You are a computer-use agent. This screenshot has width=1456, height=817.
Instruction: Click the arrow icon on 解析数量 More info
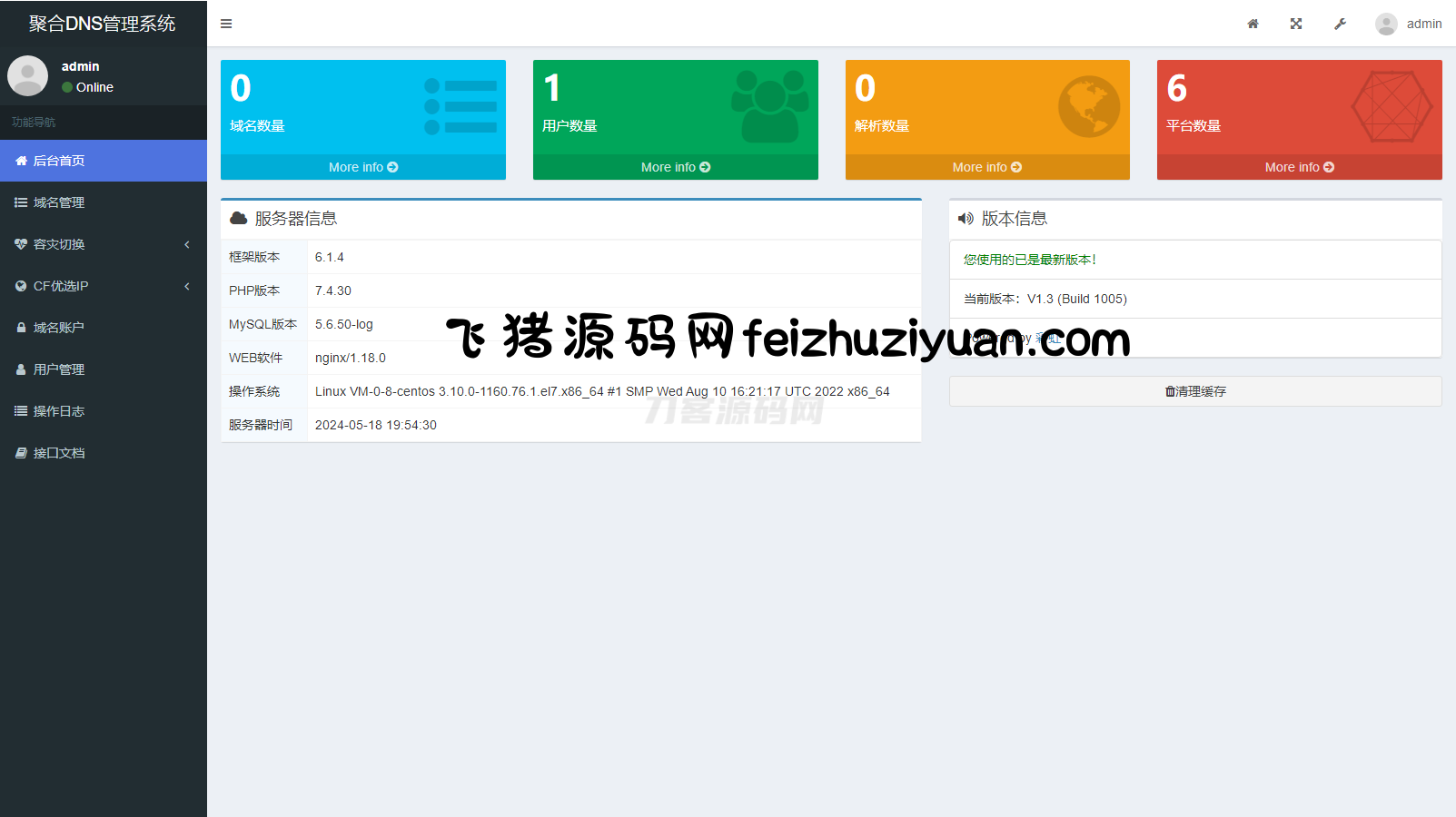(1016, 167)
